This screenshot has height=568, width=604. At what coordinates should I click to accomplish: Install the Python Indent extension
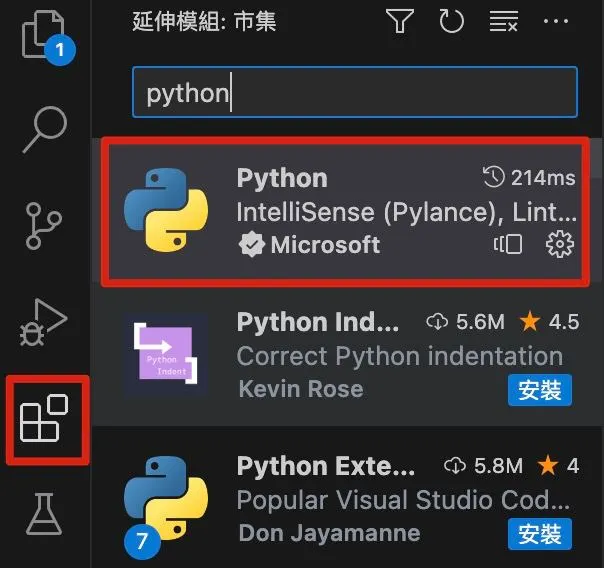point(540,390)
